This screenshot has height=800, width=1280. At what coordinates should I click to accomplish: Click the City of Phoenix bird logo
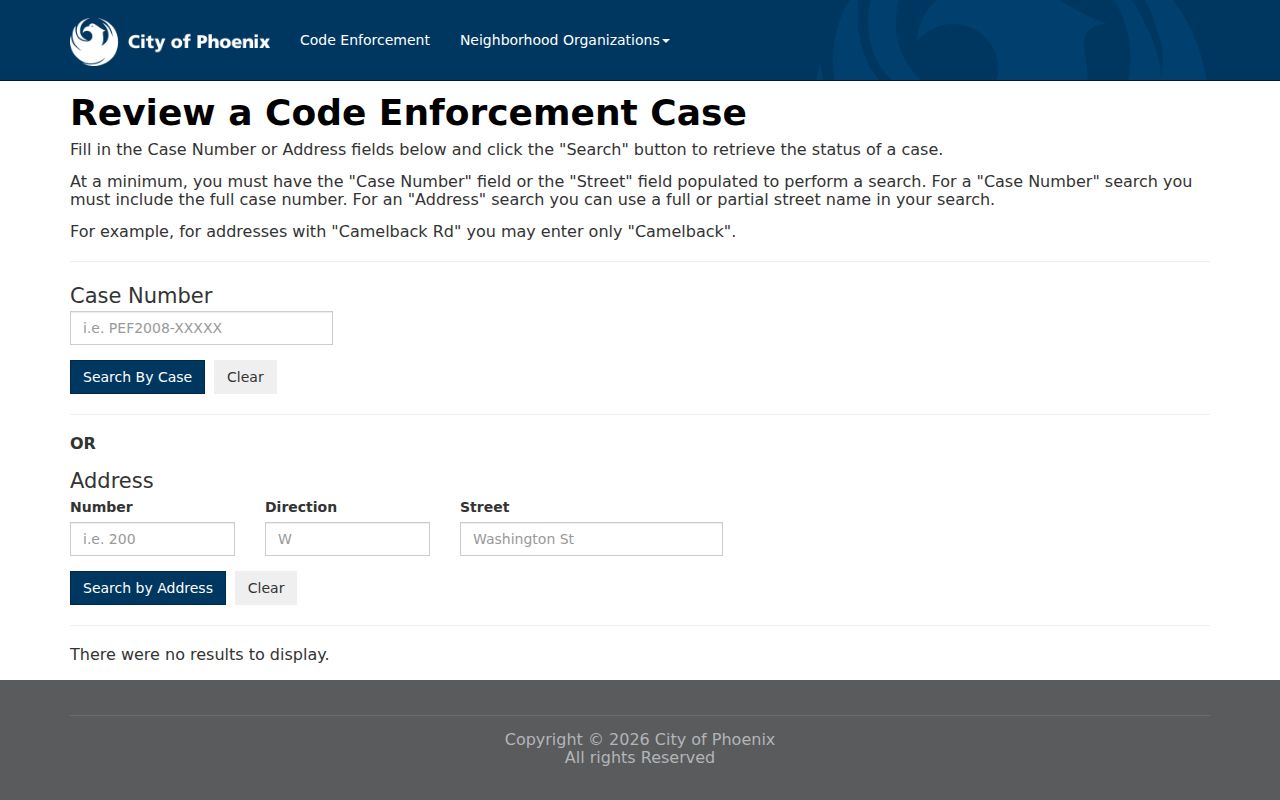(x=94, y=41)
